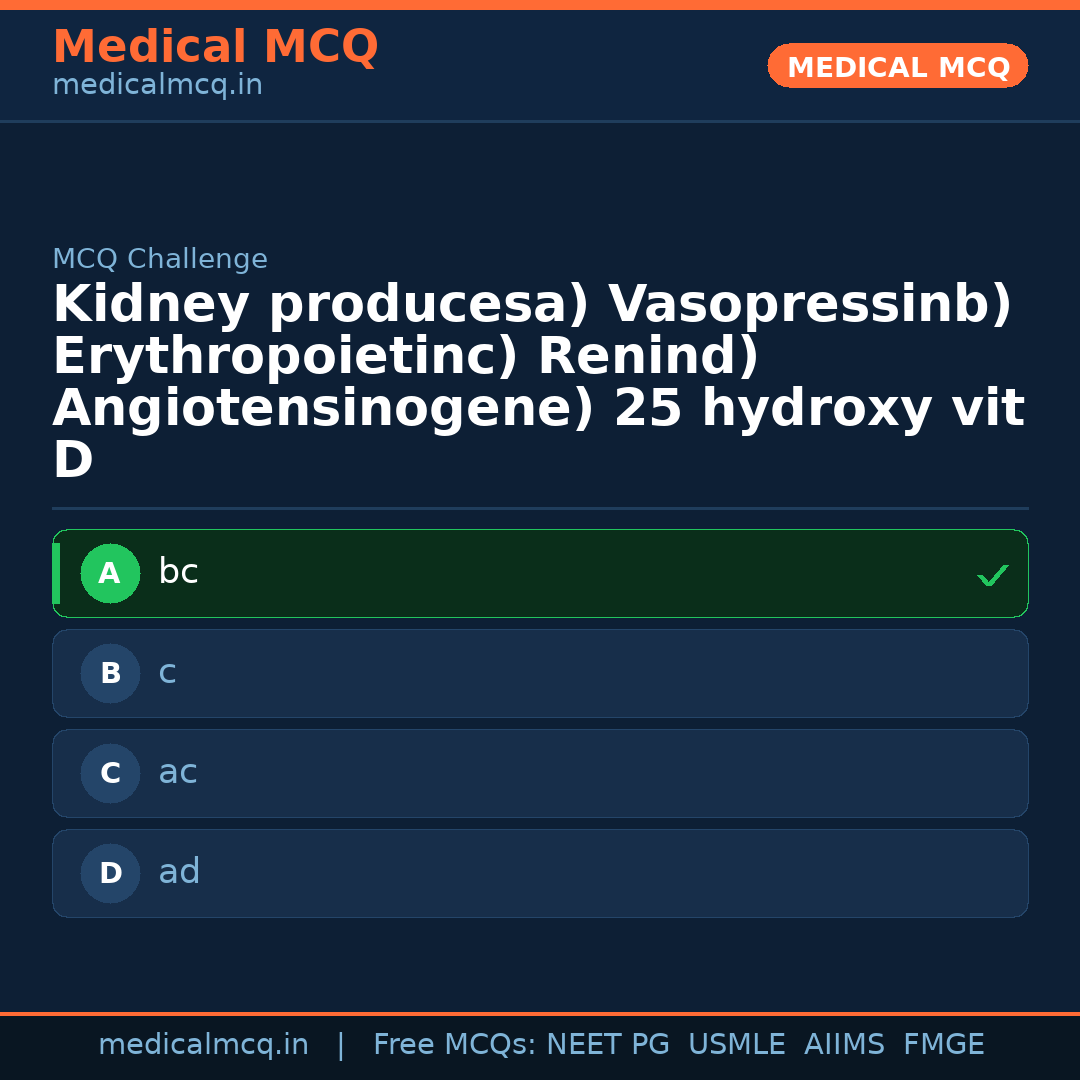This screenshot has width=1080, height=1080.
Task: Click the green checkmark icon on option A
Action: [x=992, y=575]
